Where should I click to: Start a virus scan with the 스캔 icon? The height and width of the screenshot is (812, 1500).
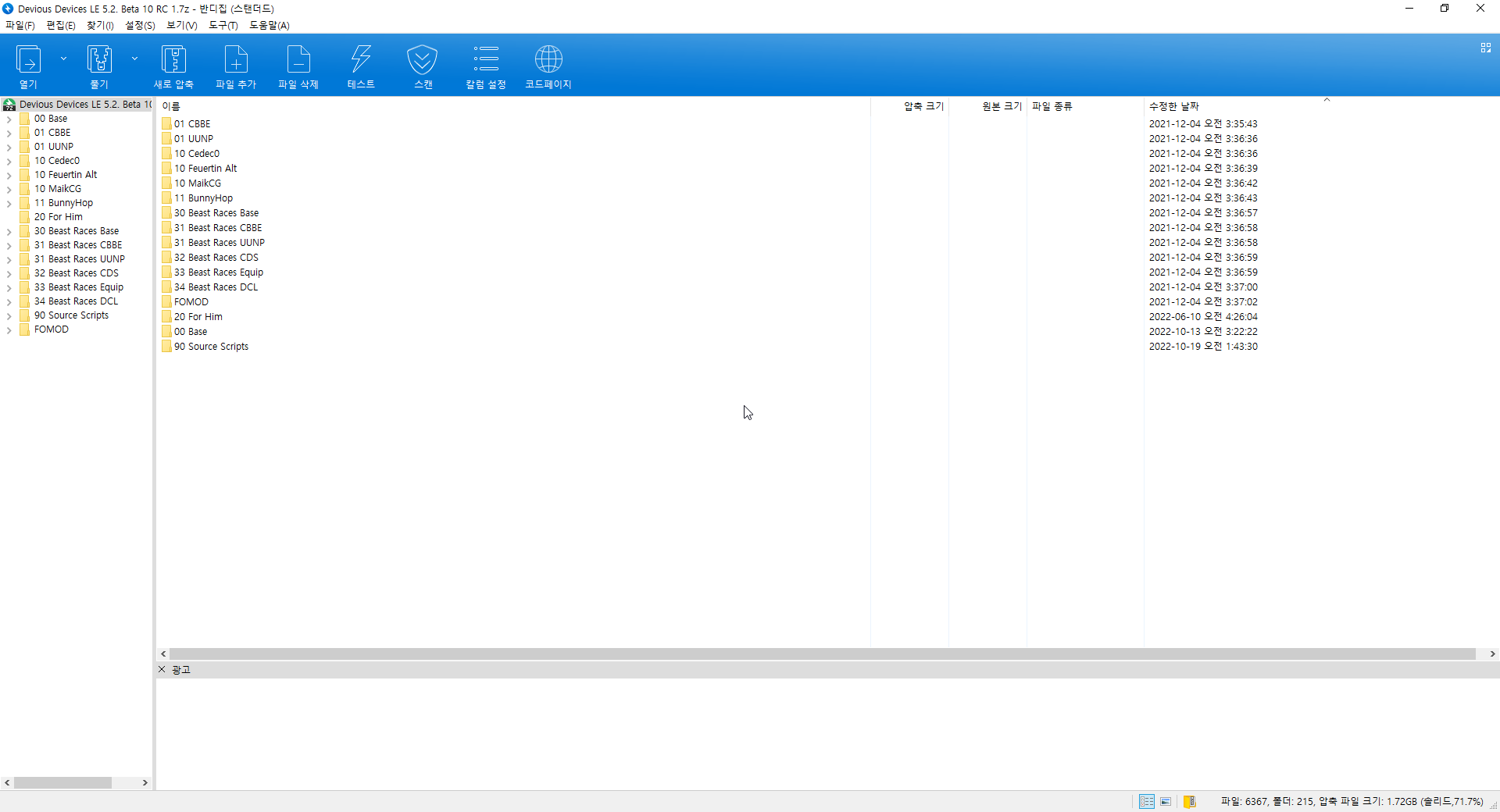(x=423, y=66)
